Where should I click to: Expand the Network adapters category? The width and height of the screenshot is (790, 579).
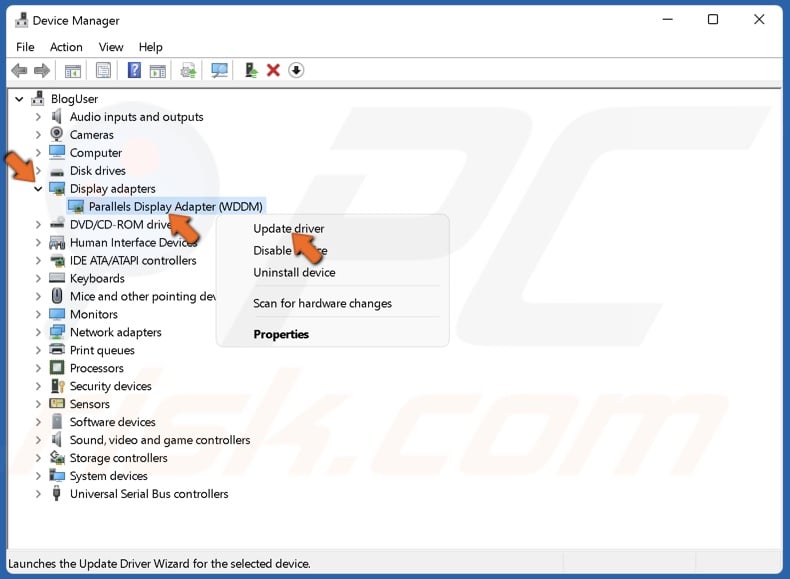38,332
